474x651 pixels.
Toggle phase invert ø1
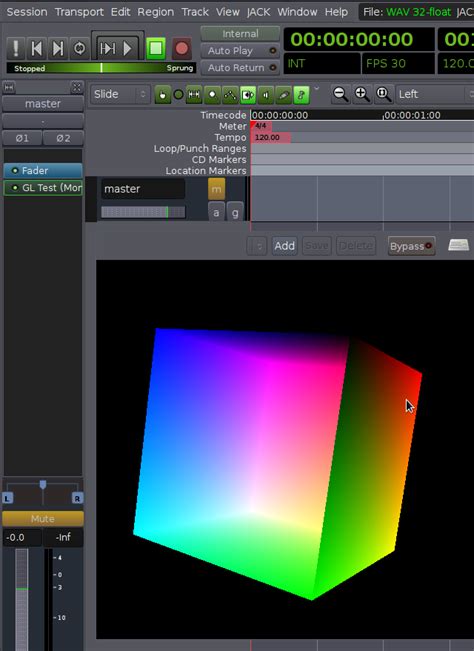click(x=22, y=138)
